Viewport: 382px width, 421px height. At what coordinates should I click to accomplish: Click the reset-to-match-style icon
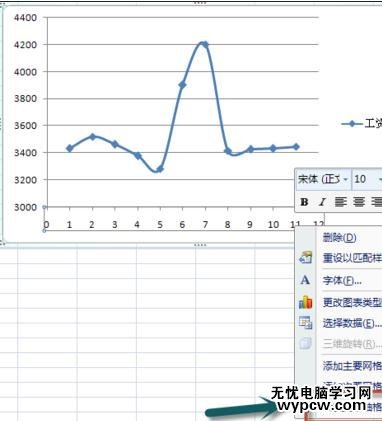306,258
